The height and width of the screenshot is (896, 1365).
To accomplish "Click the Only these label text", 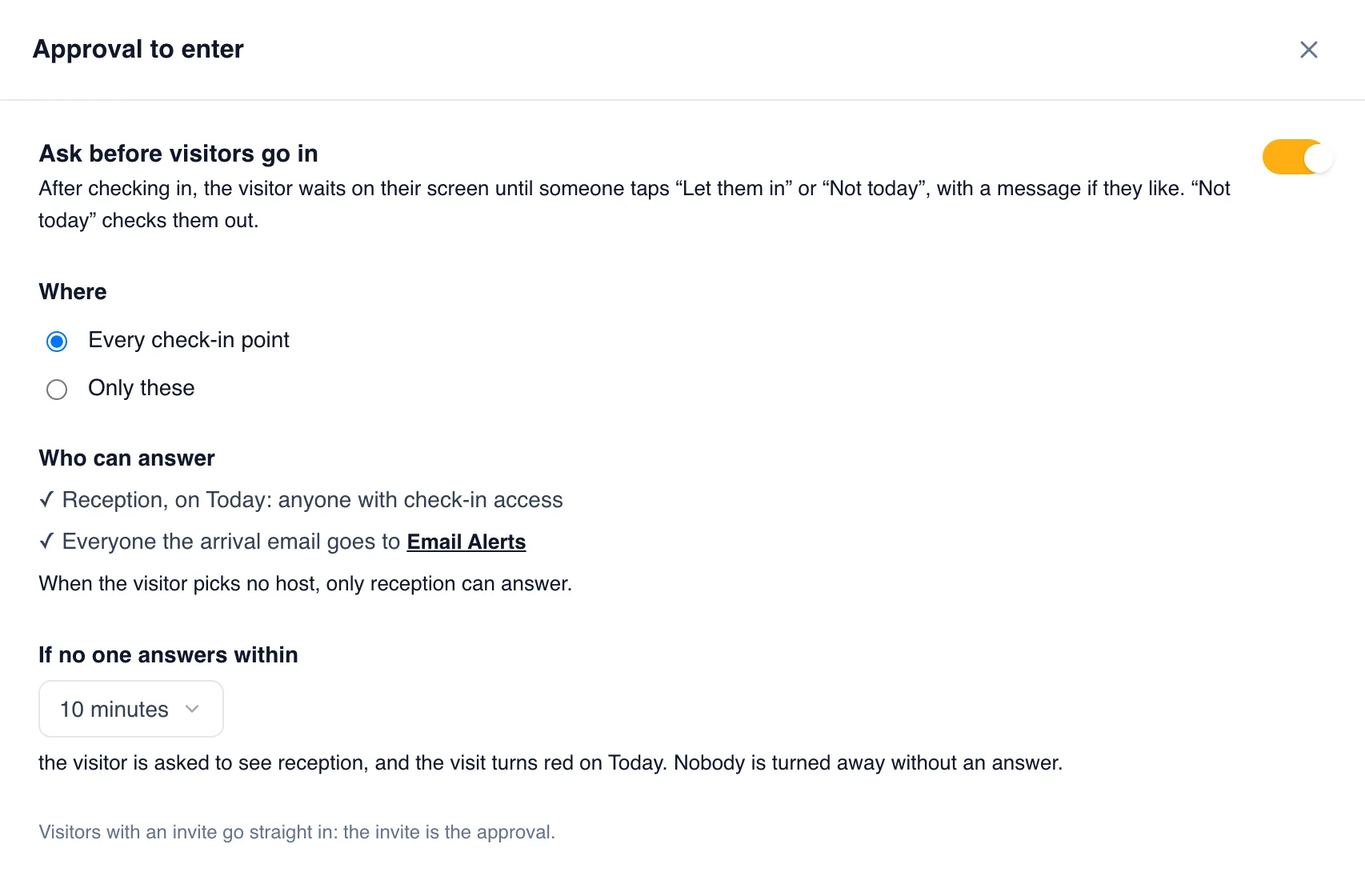I will pos(142,388).
